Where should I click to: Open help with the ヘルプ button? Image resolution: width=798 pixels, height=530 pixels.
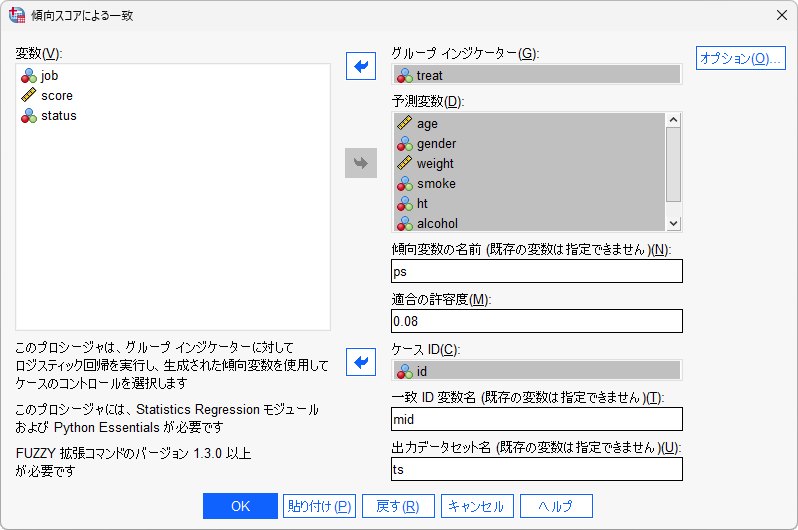pos(557,506)
